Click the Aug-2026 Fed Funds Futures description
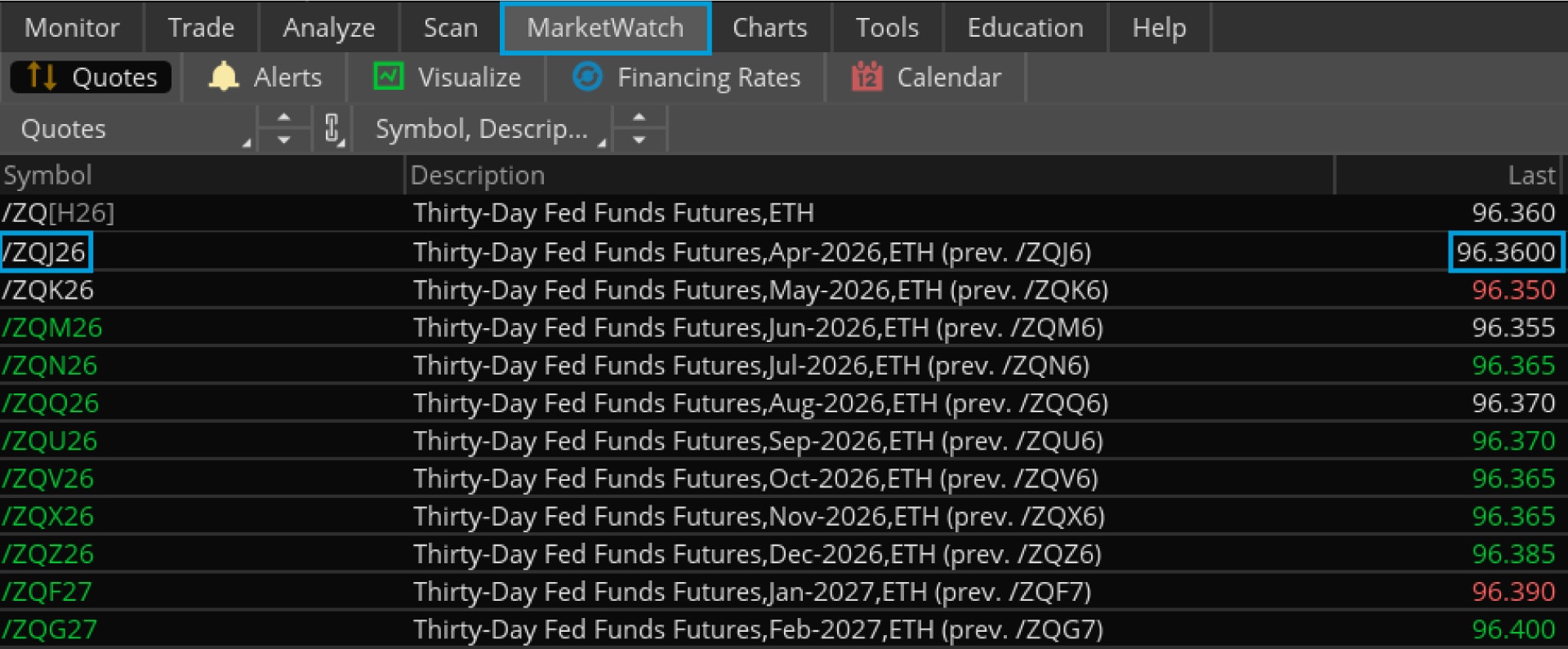Viewport: 1568px width, 649px height. (x=761, y=403)
